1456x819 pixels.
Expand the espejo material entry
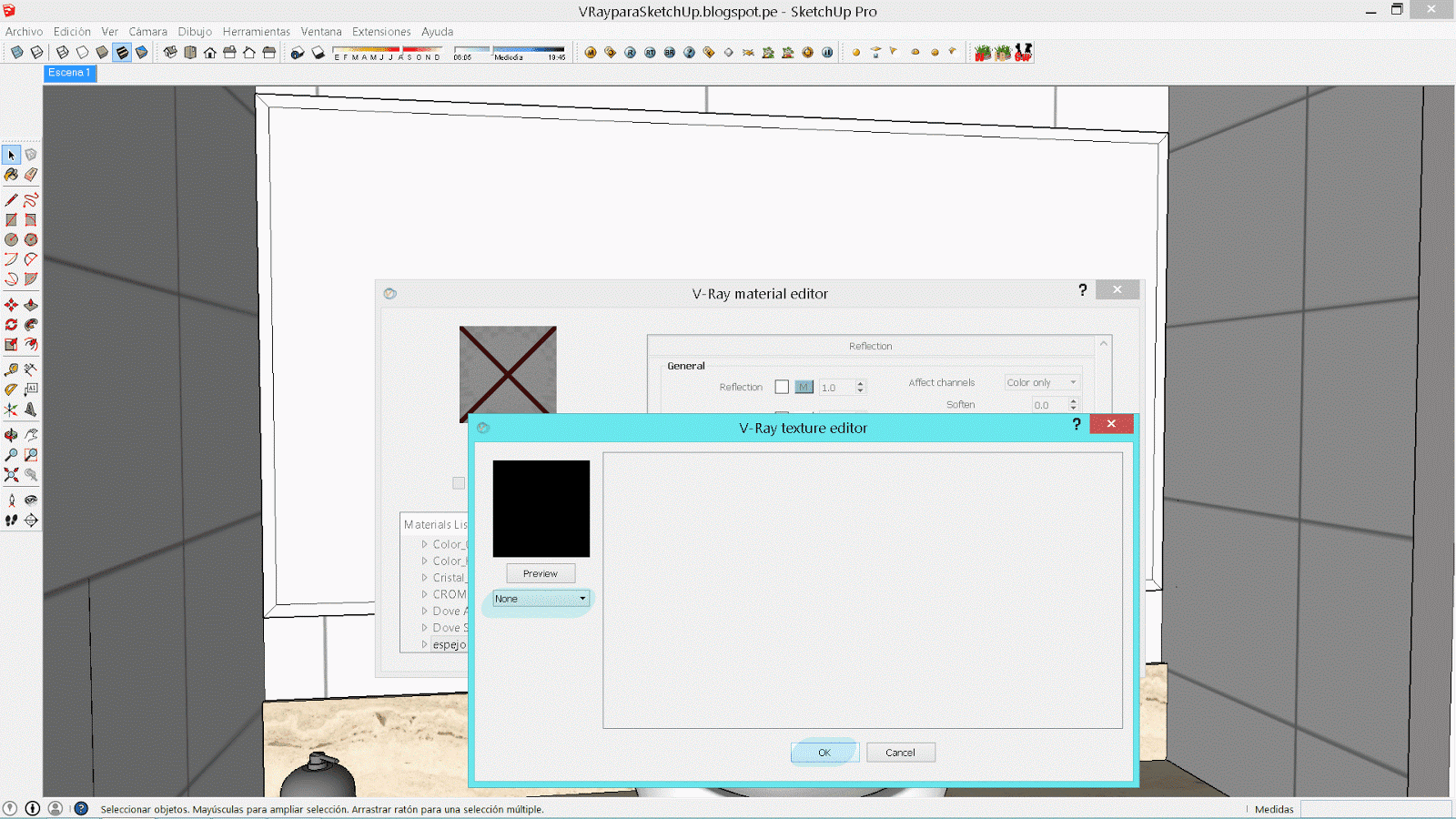(425, 644)
